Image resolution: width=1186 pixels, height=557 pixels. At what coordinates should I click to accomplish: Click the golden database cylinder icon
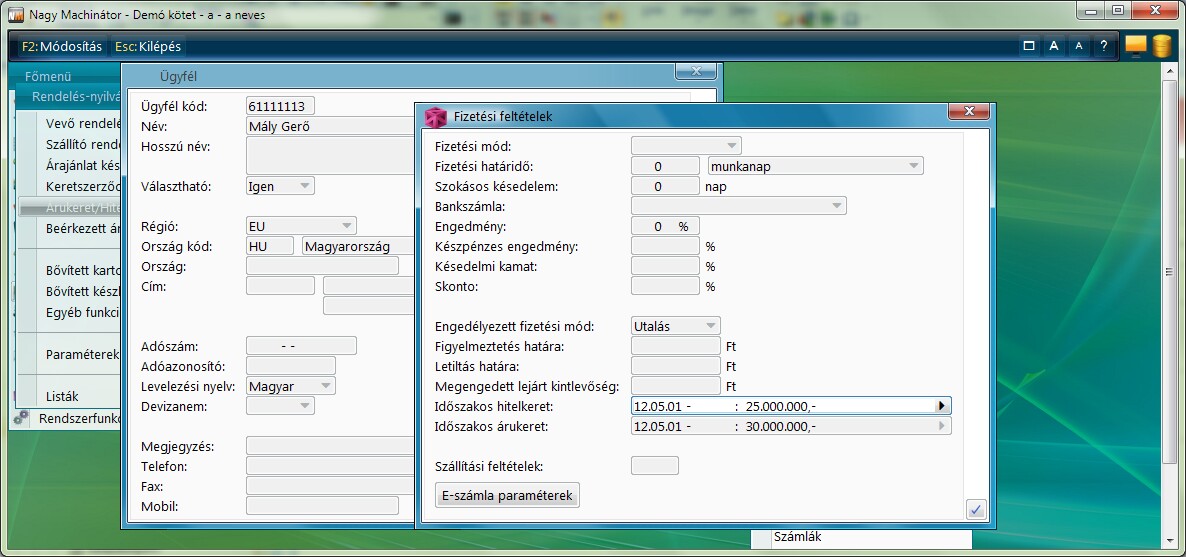(x=1161, y=46)
